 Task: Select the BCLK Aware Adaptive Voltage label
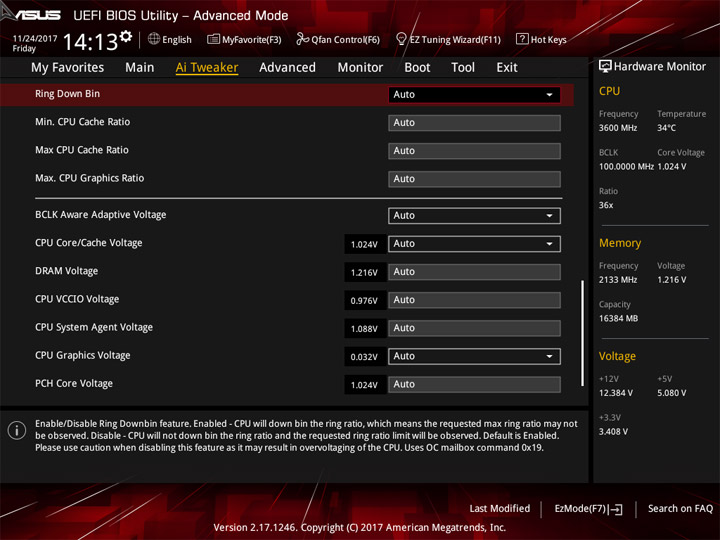click(x=101, y=215)
